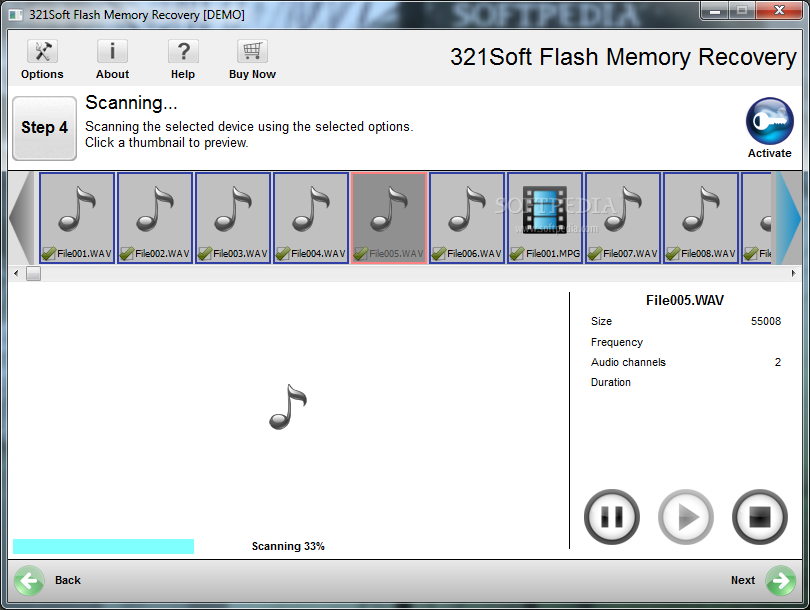Click the thumbnail scrollbar right arrow
Screen dimensions: 810x610
(793, 273)
